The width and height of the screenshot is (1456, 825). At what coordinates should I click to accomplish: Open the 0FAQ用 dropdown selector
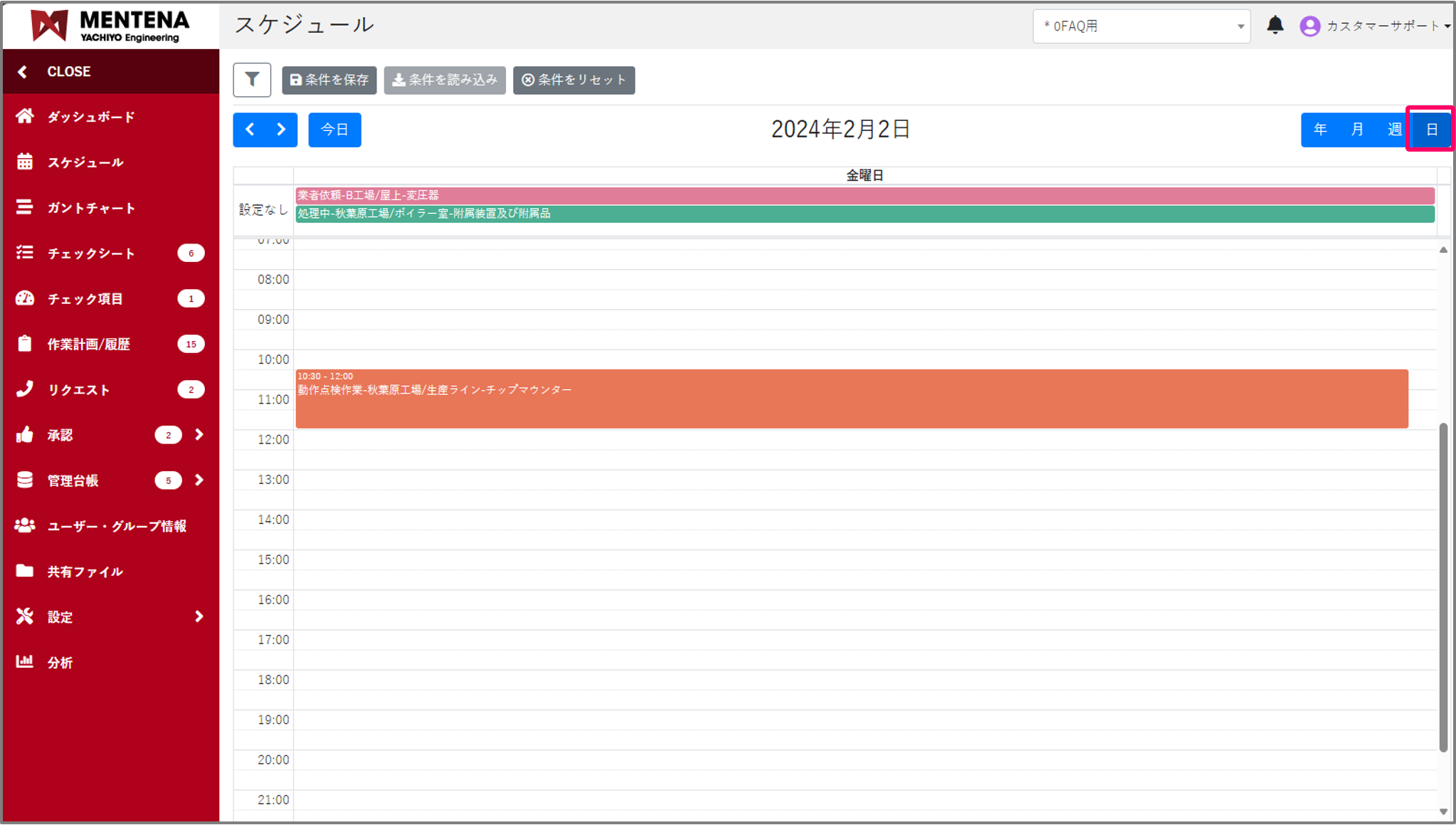tap(1141, 26)
